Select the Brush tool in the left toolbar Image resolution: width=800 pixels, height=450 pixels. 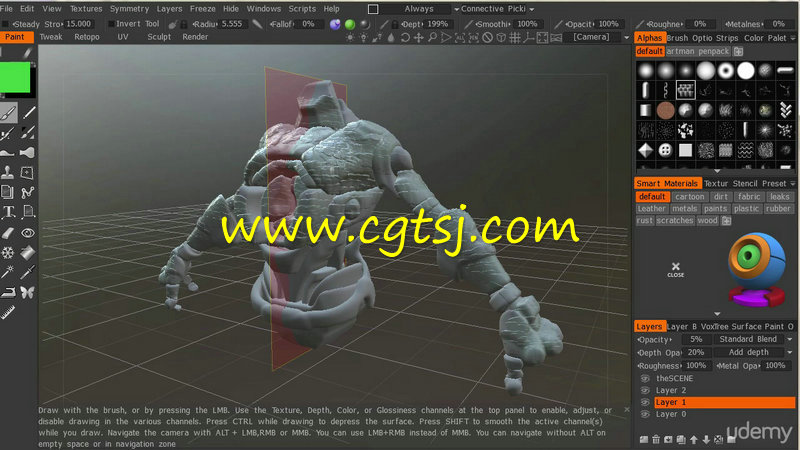pos(8,113)
